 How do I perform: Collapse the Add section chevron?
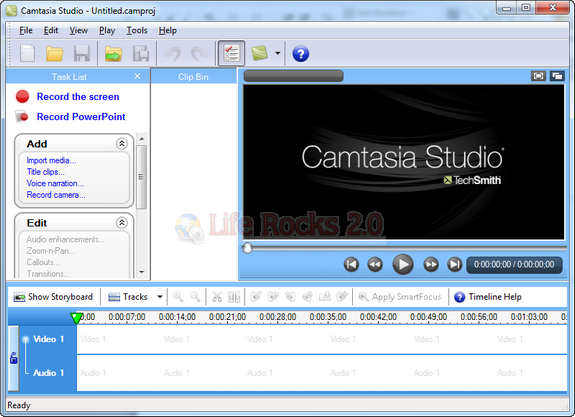pos(122,143)
